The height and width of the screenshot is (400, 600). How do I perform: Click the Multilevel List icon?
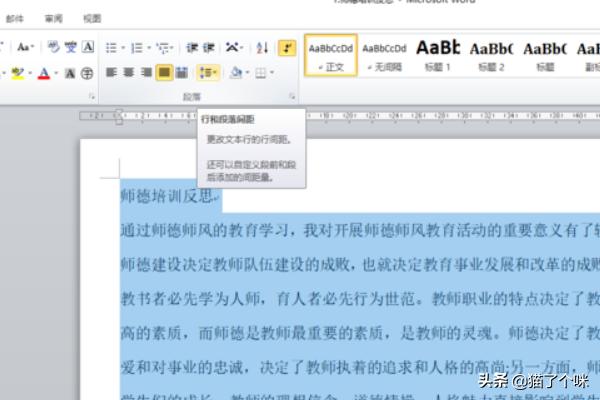coord(163,48)
